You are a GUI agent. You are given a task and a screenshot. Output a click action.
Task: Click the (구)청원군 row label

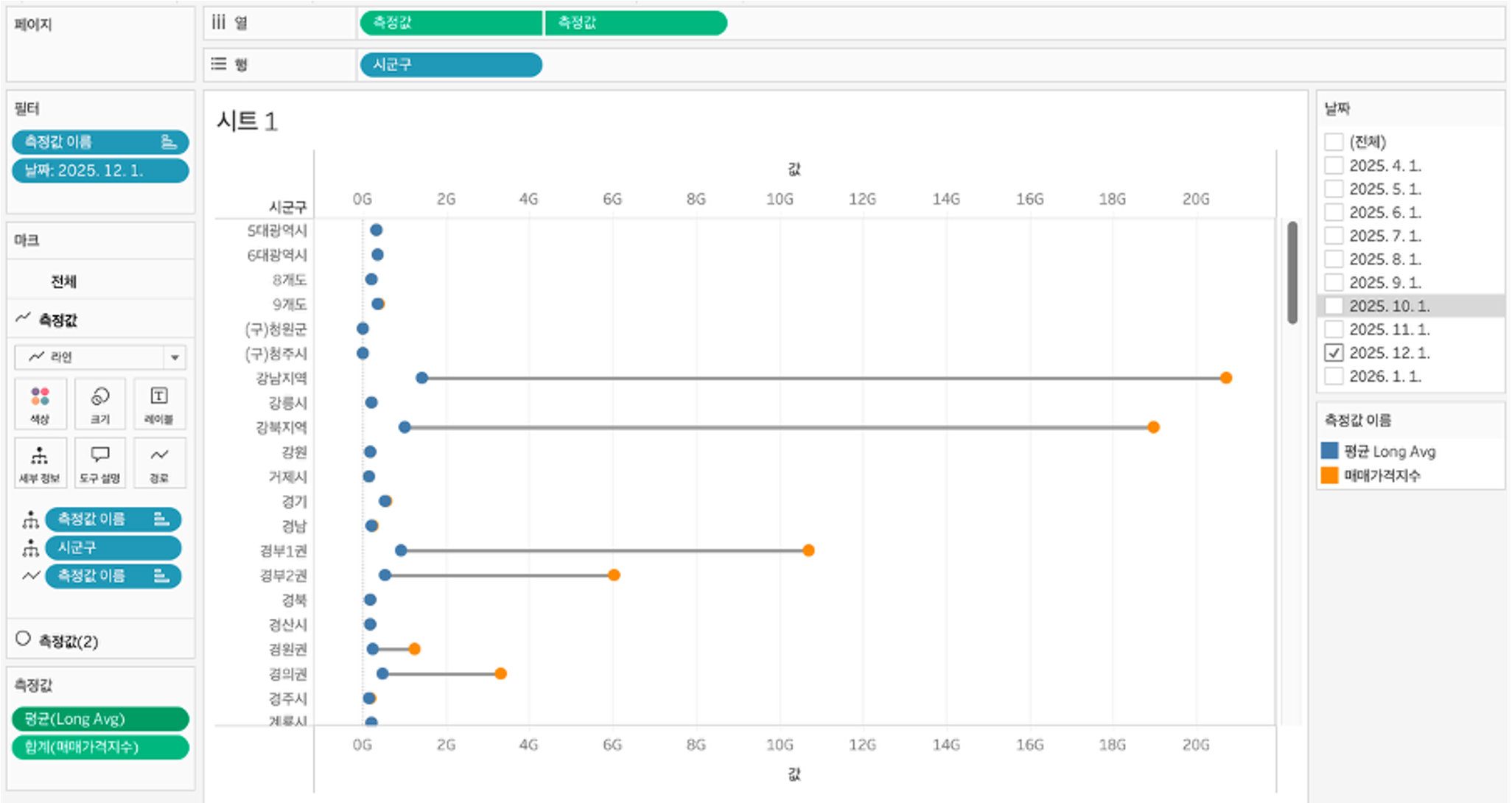276,329
